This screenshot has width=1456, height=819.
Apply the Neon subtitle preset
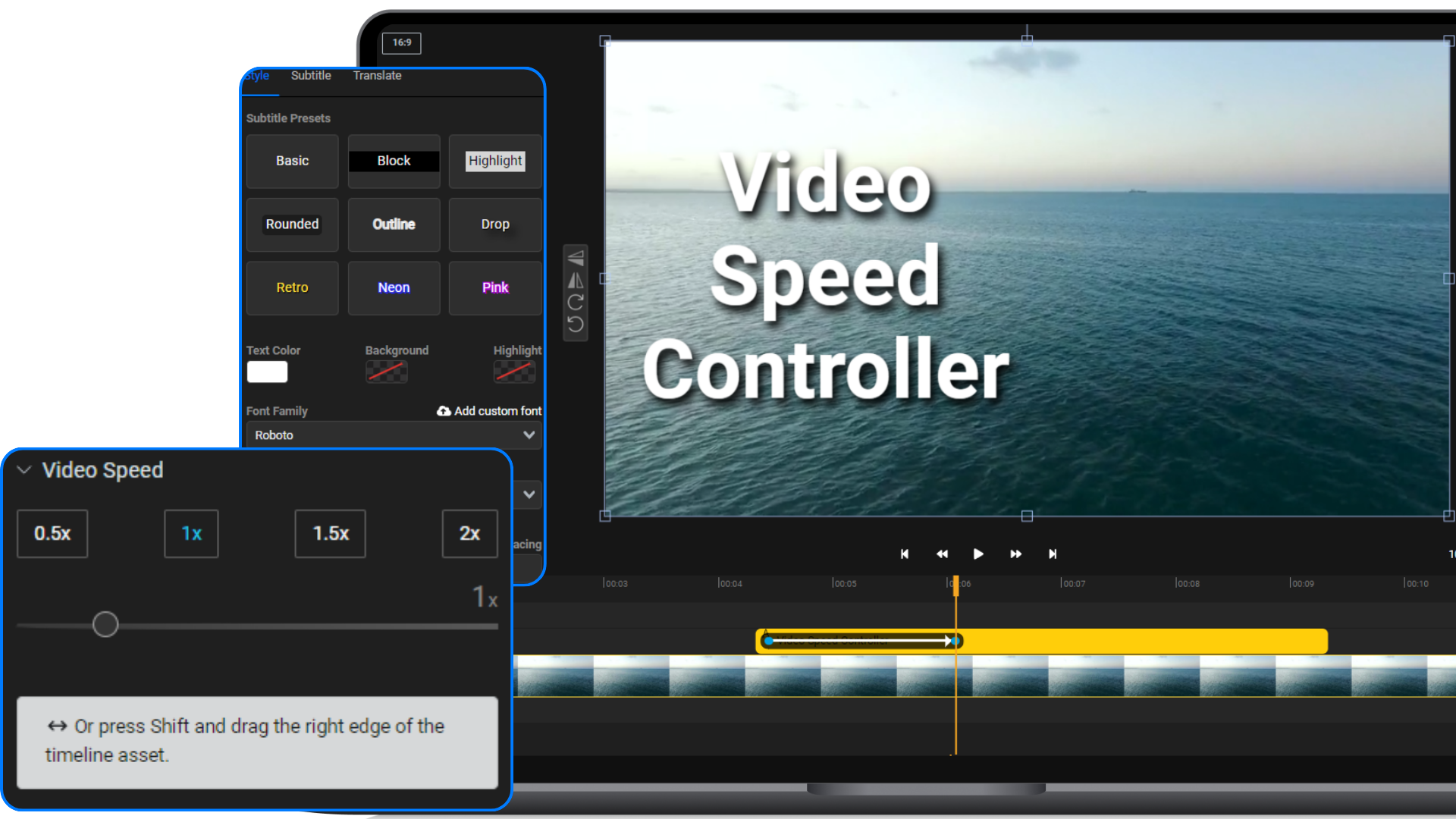tap(394, 287)
